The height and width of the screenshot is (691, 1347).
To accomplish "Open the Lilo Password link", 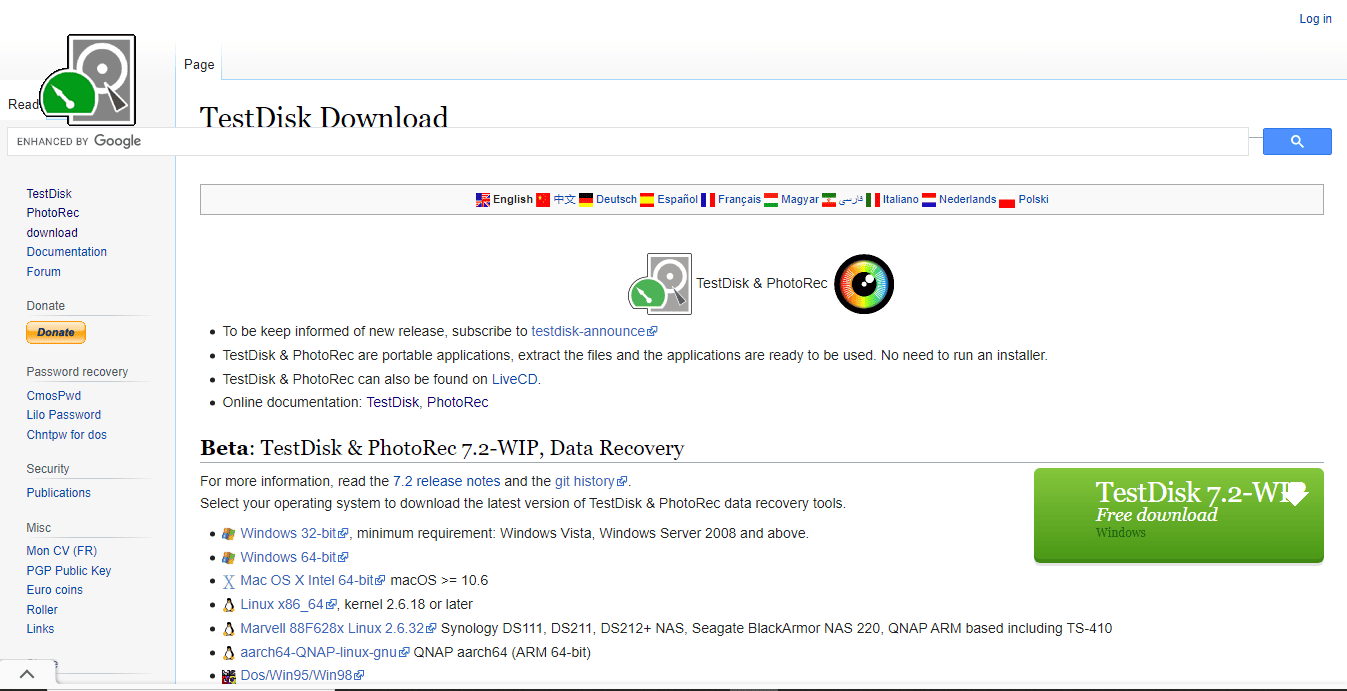I will click(x=64, y=415).
